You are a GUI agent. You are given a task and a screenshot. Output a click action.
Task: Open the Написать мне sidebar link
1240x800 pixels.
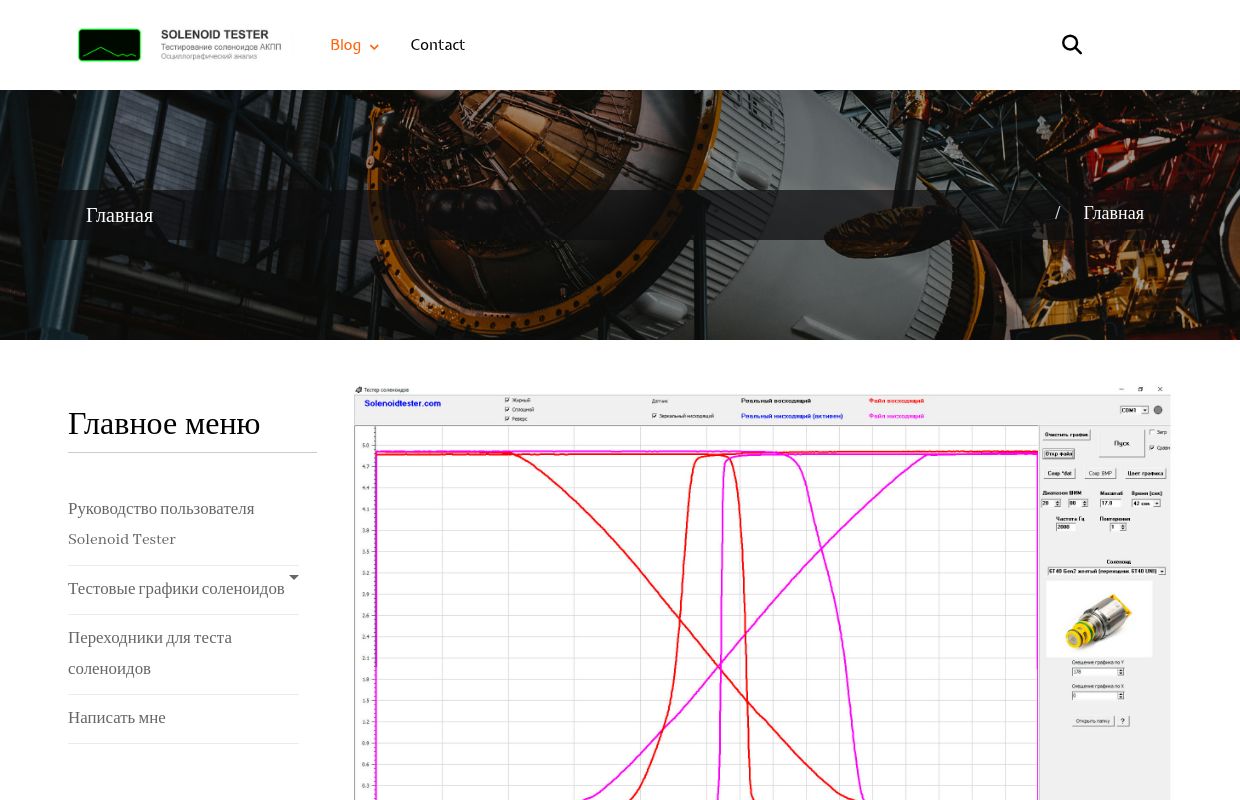point(117,718)
